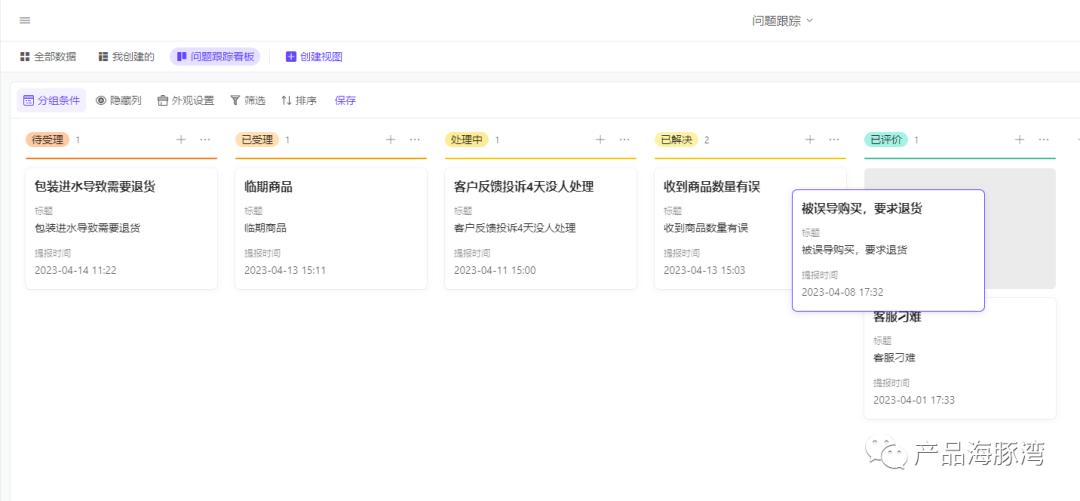Click the date 2023-04-08 17:32
1080x501 pixels.
point(842,292)
